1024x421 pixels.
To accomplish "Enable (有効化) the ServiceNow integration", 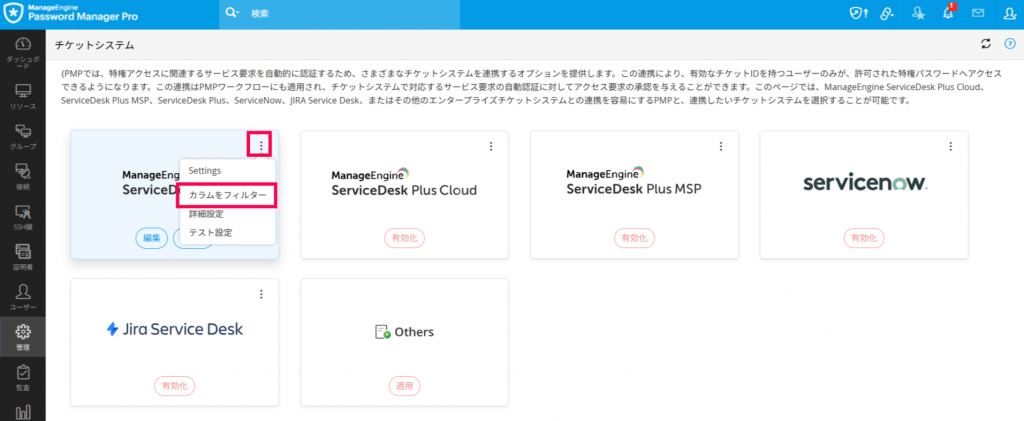I will [864, 238].
